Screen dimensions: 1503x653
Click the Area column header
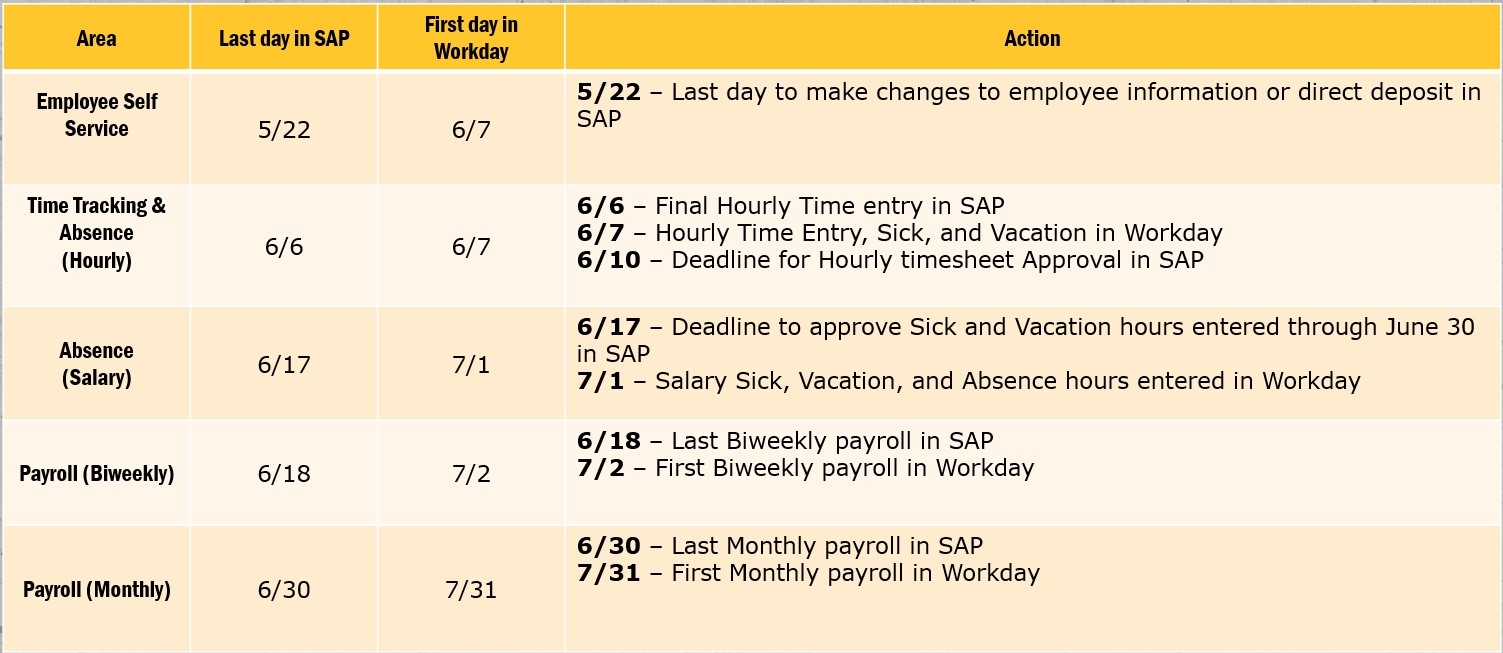(x=96, y=39)
